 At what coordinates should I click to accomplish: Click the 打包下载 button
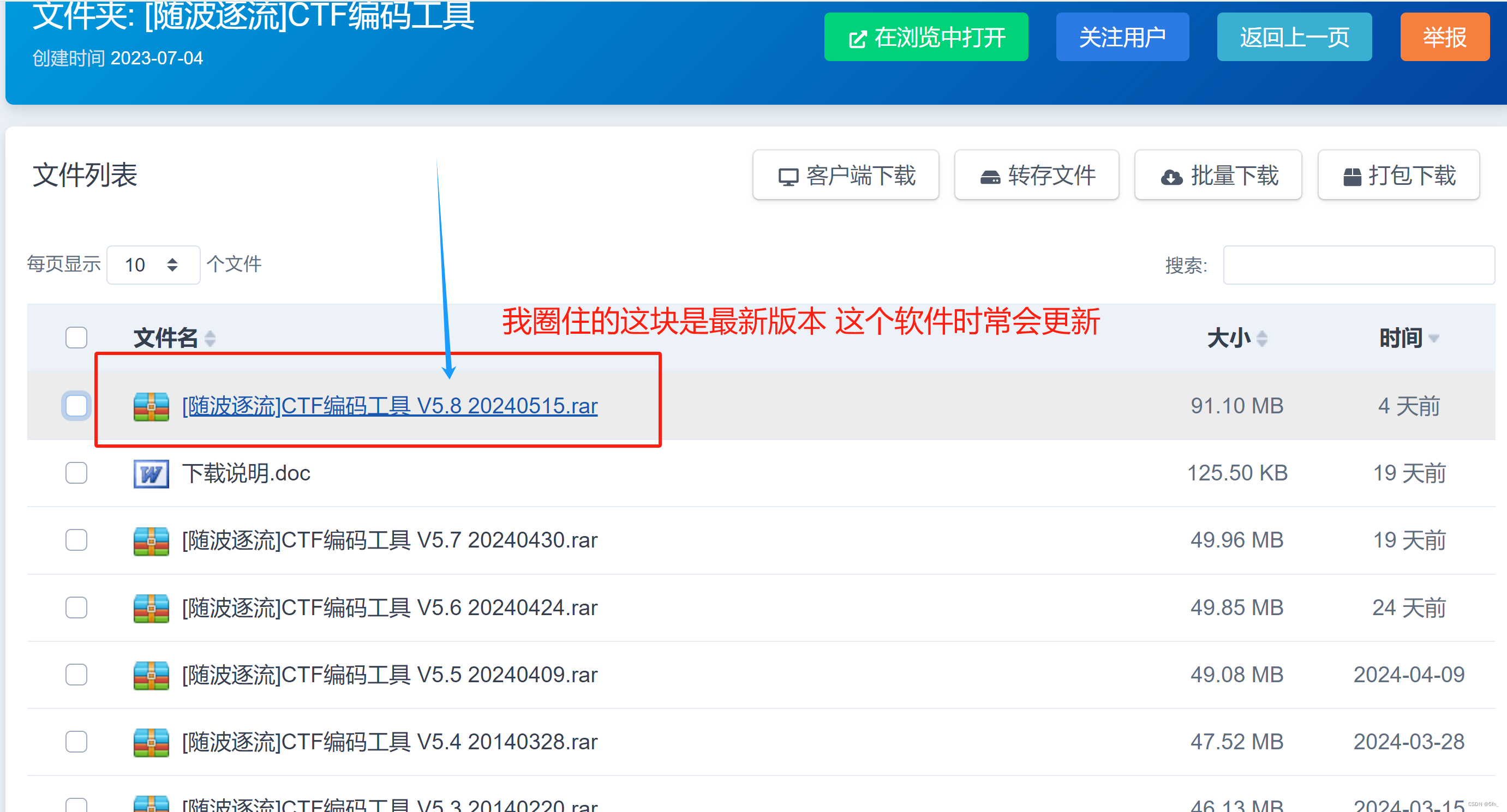tap(1398, 176)
